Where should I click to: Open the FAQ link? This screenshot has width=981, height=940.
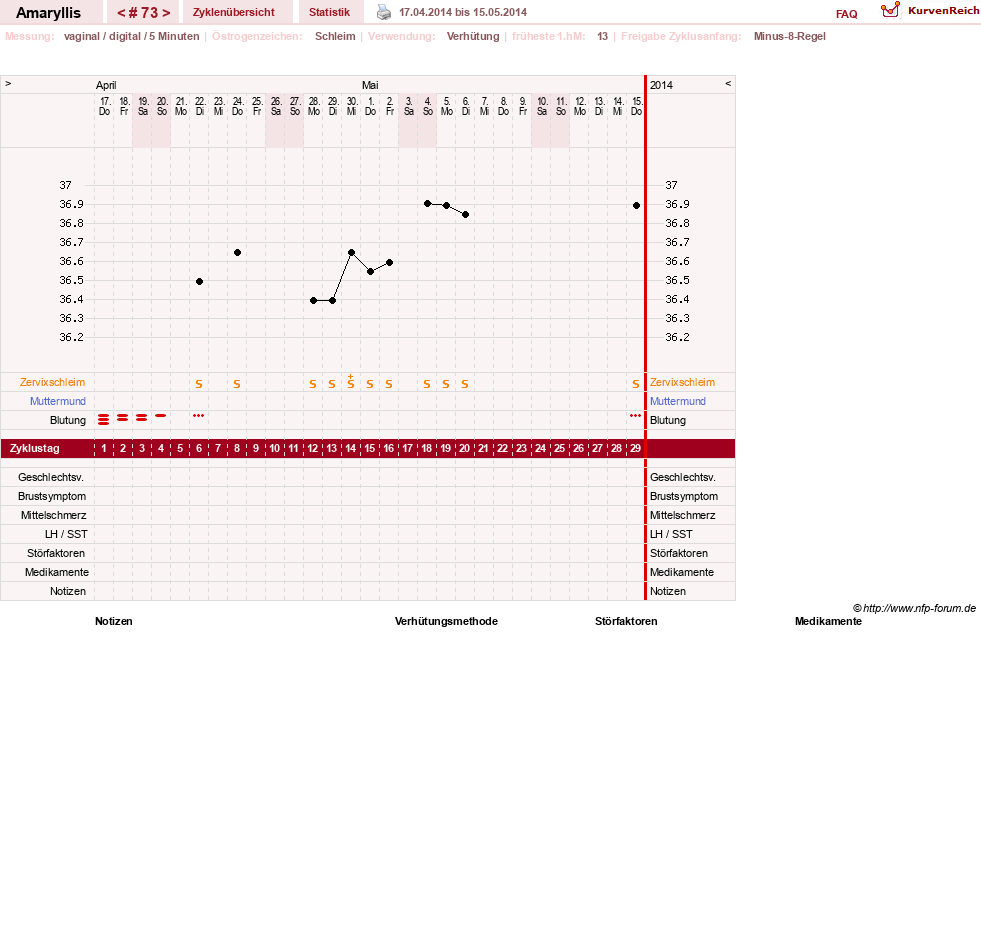pos(846,14)
